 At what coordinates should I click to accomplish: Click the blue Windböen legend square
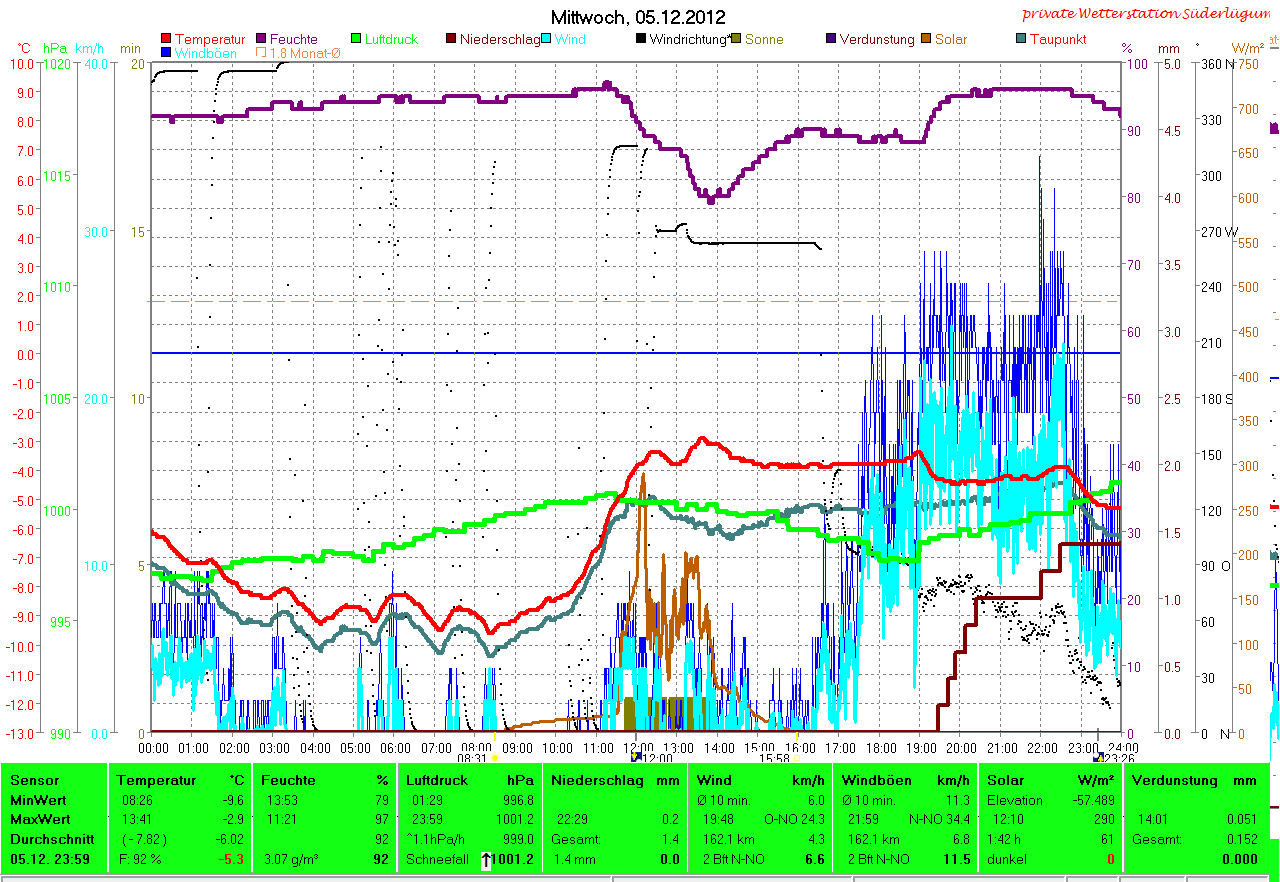point(166,52)
